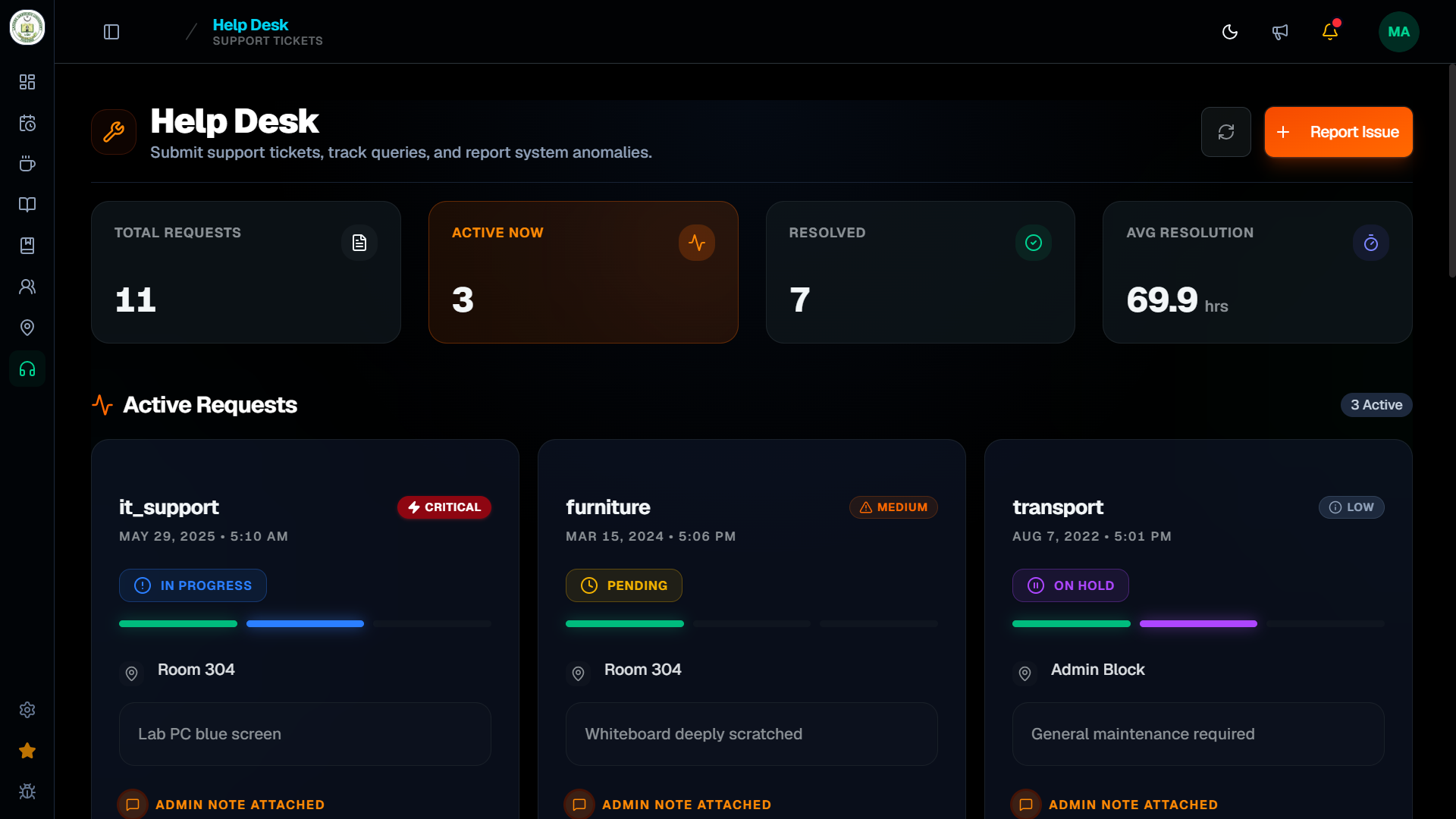Switch theme with the moon icon

[1230, 32]
